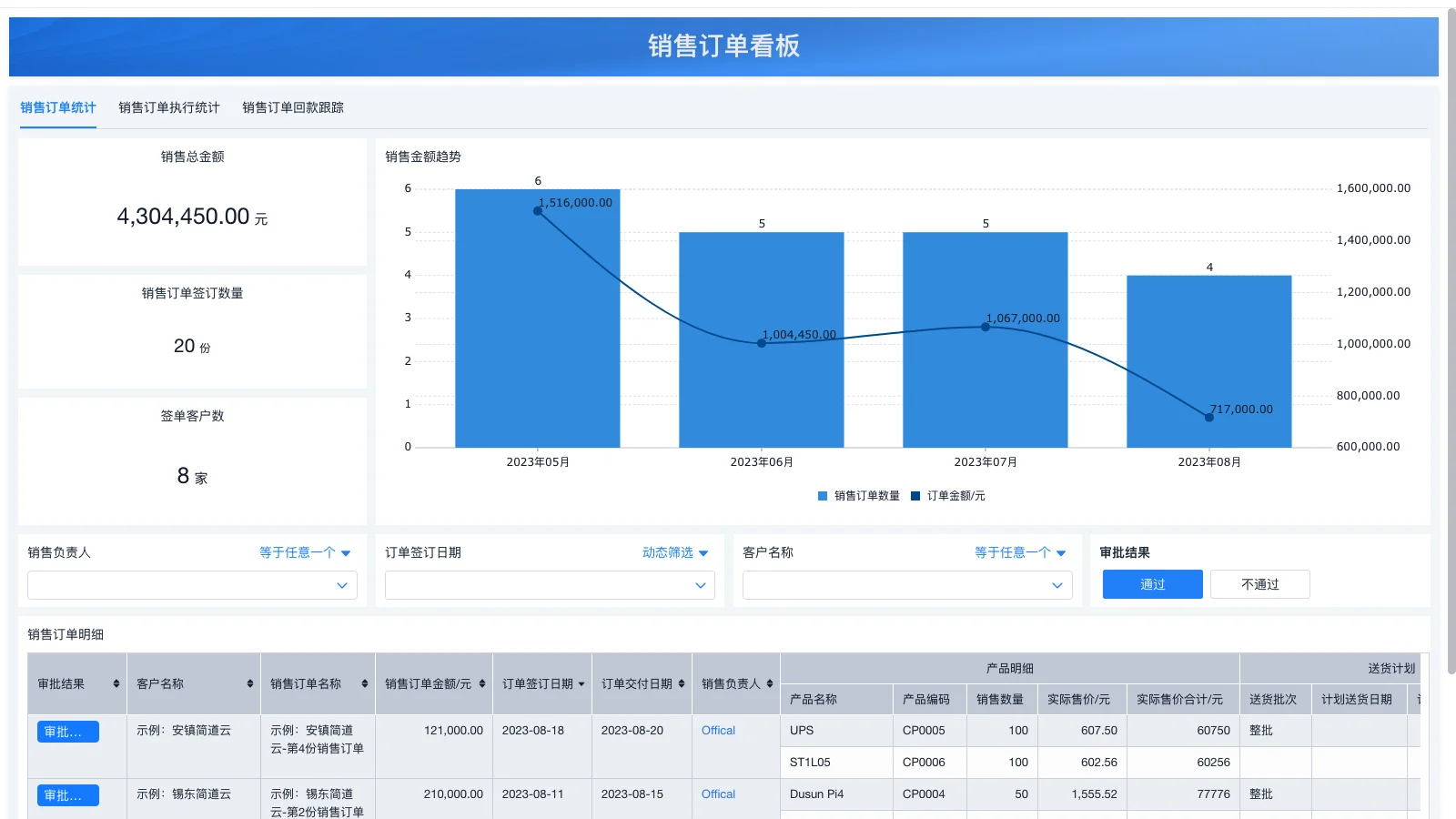1456x819 pixels.
Task: Sort table by 销售负责人 column
Action: (x=769, y=683)
